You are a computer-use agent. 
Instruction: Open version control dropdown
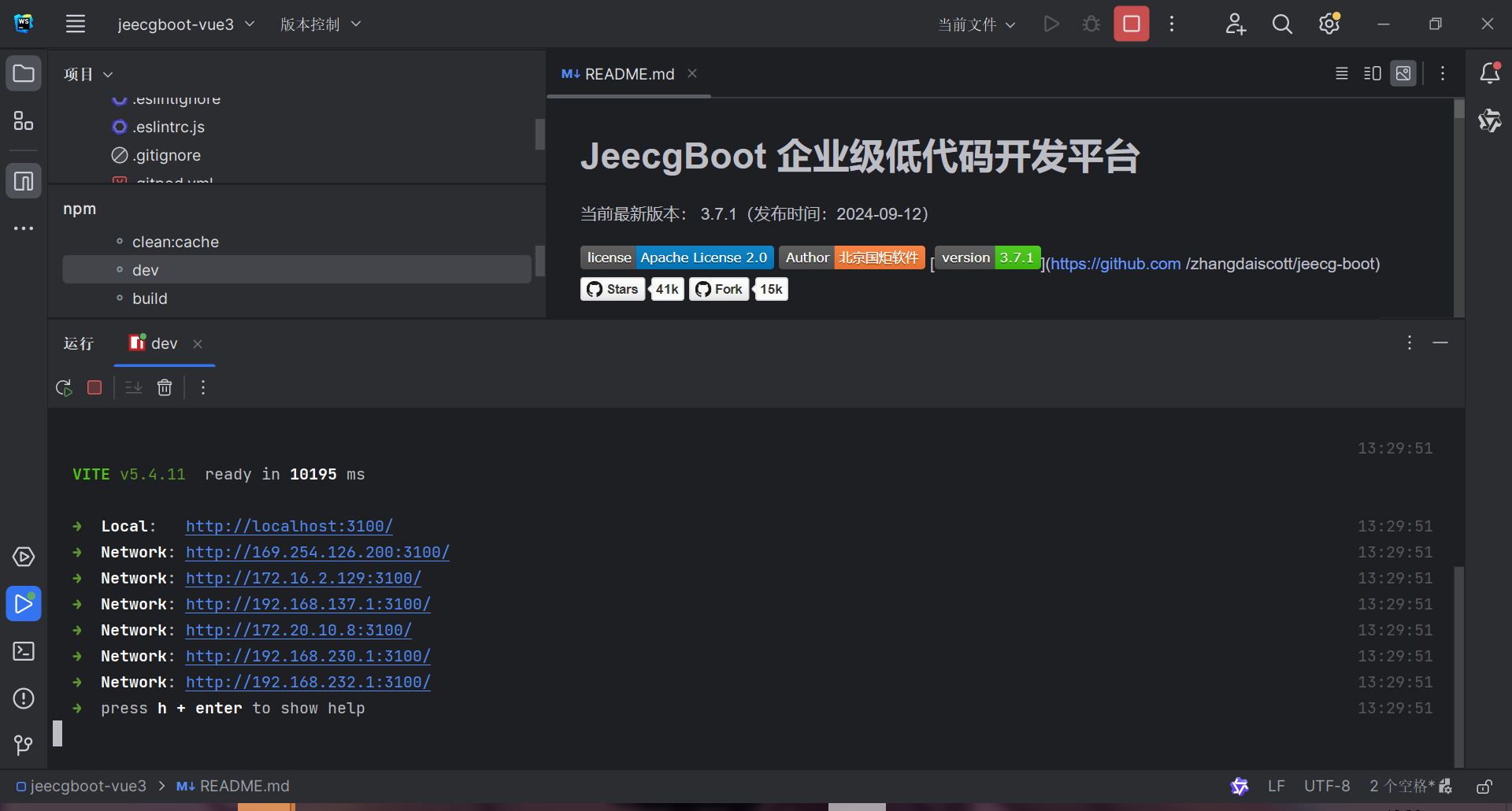(x=321, y=24)
